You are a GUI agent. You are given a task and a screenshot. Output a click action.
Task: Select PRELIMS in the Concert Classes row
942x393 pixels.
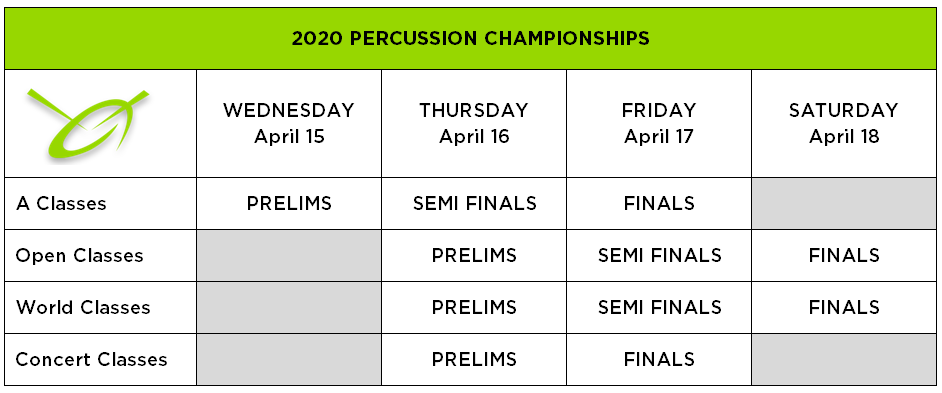(474, 359)
